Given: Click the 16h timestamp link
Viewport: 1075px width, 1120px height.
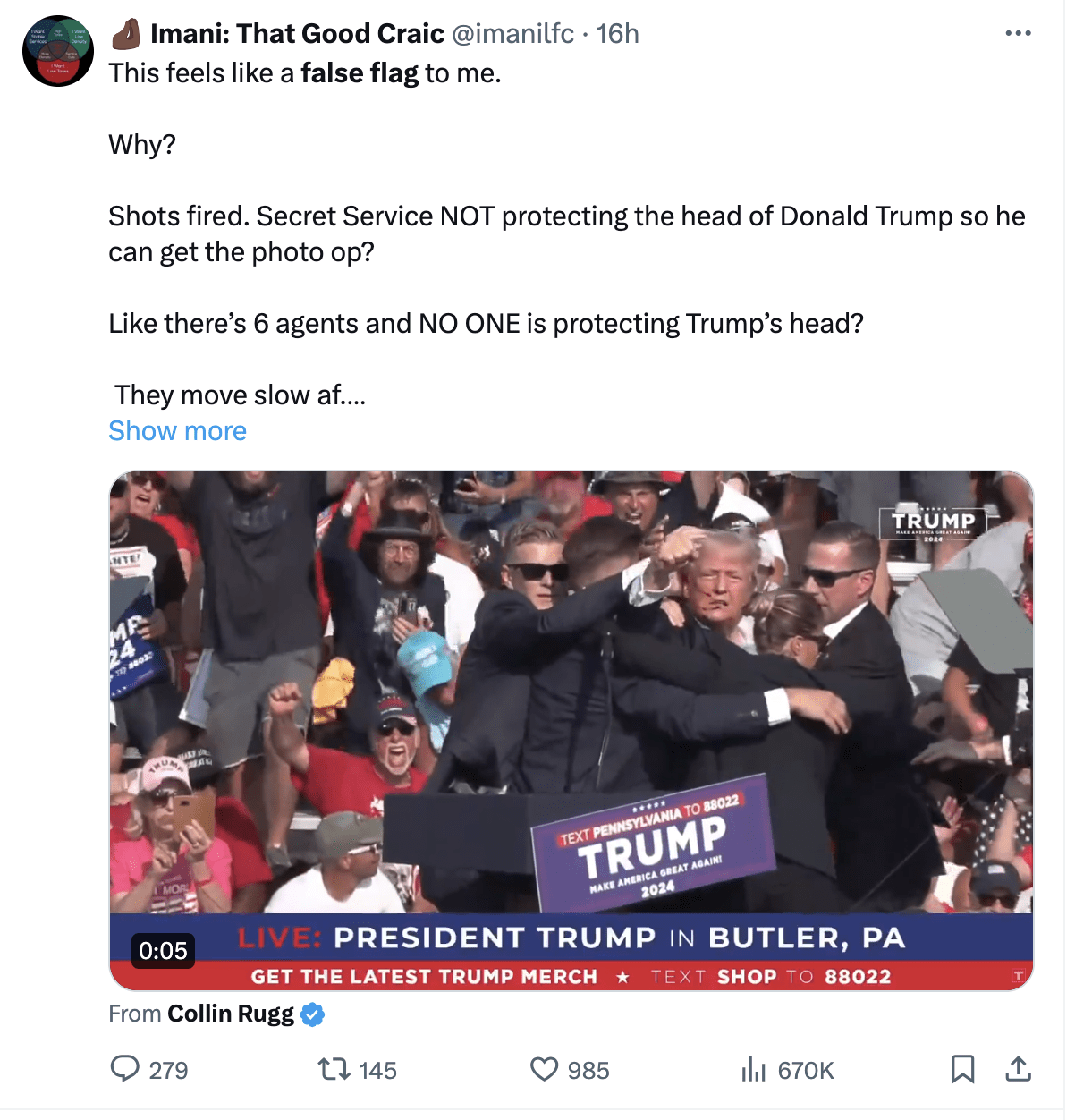Looking at the screenshot, I should (618, 34).
